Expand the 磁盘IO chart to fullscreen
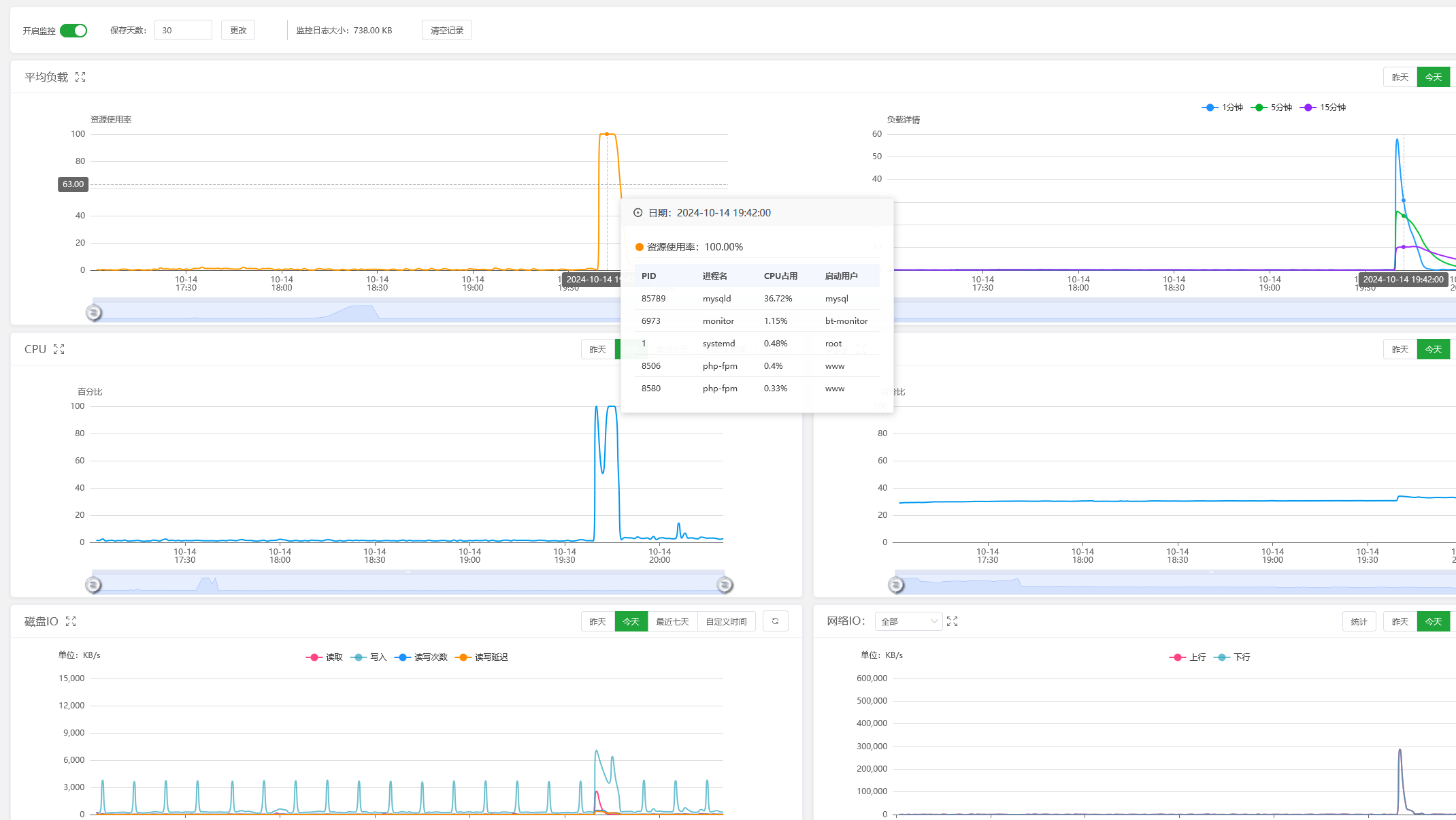This screenshot has height=820, width=1456. pyautogui.click(x=71, y=621)
